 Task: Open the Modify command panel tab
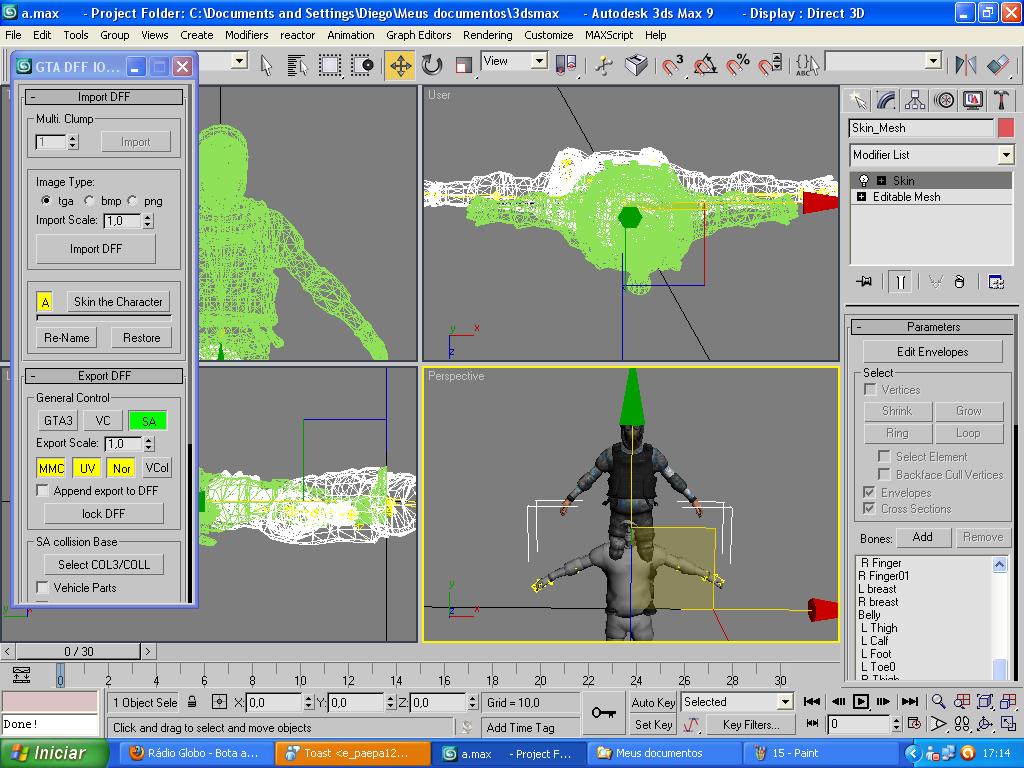tap(886, 100)
